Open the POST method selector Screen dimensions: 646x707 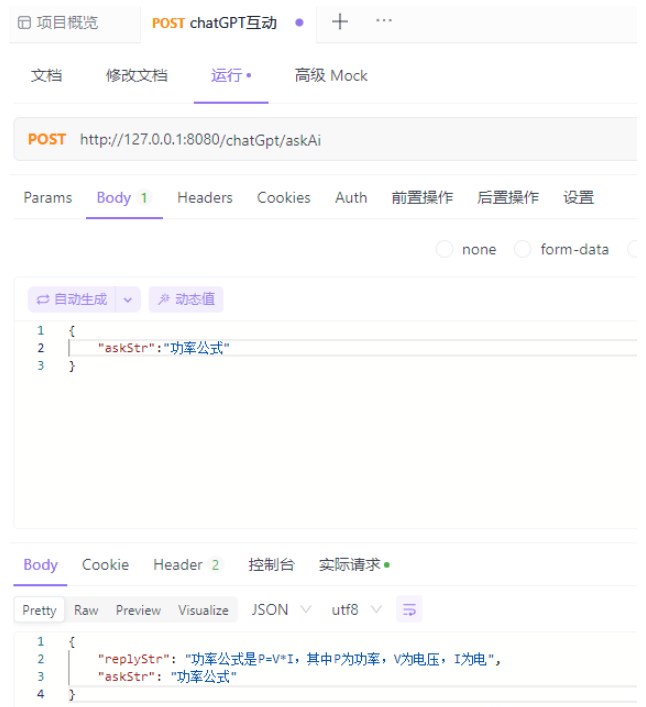click(x=47, y=139)
